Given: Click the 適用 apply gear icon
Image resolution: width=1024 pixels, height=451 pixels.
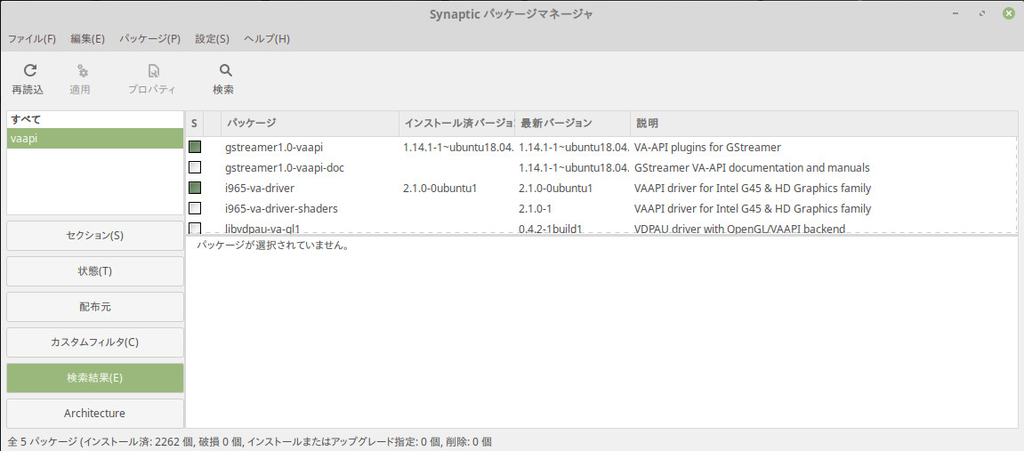Looking at the screenshot, I should [82, 70].
